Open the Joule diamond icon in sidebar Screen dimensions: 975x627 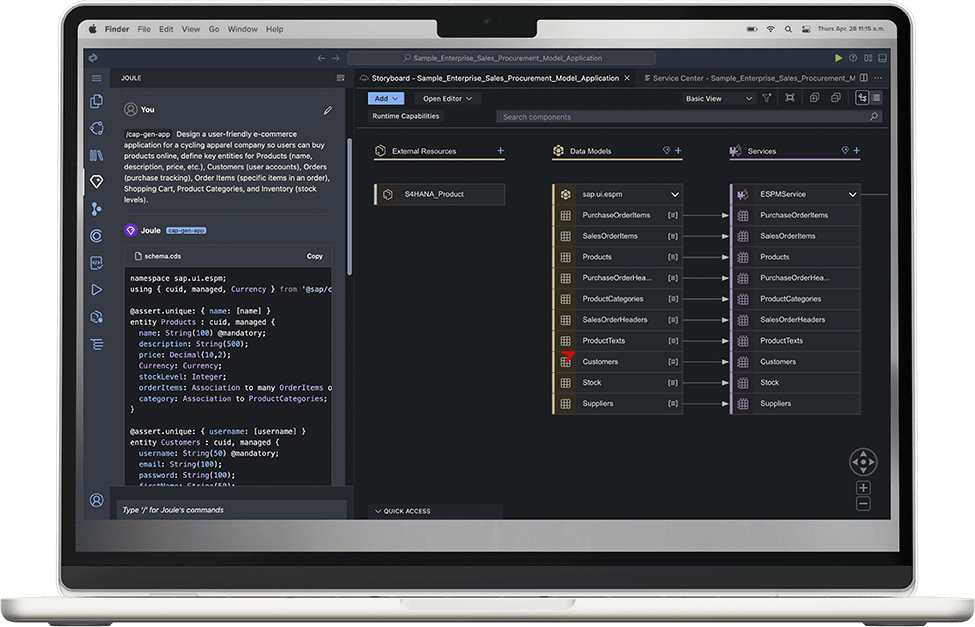tap(97, 182)
